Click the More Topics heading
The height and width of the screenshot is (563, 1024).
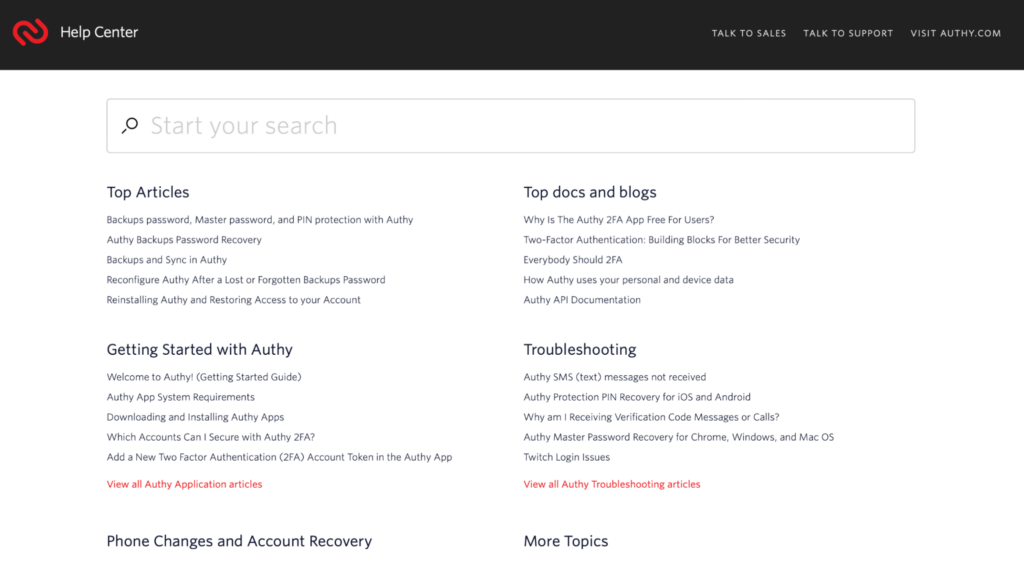click(x=566, y=541)
